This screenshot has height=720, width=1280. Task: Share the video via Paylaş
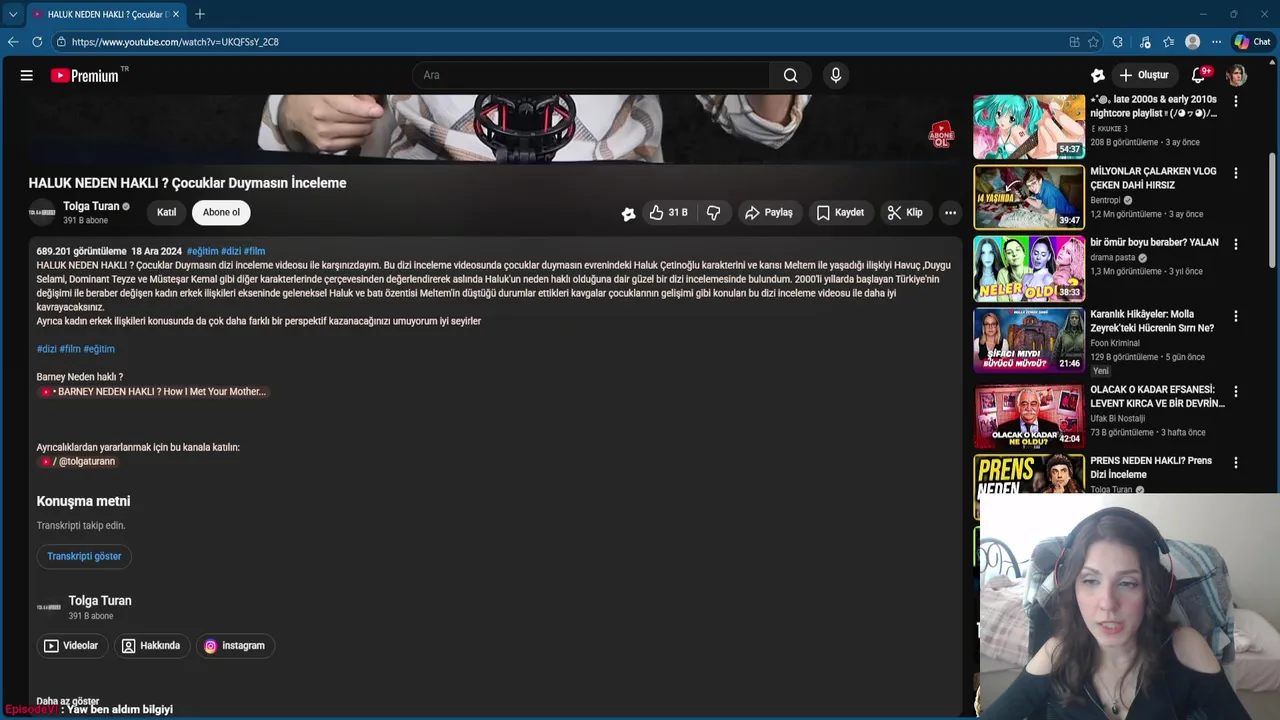tap(768, 212)
